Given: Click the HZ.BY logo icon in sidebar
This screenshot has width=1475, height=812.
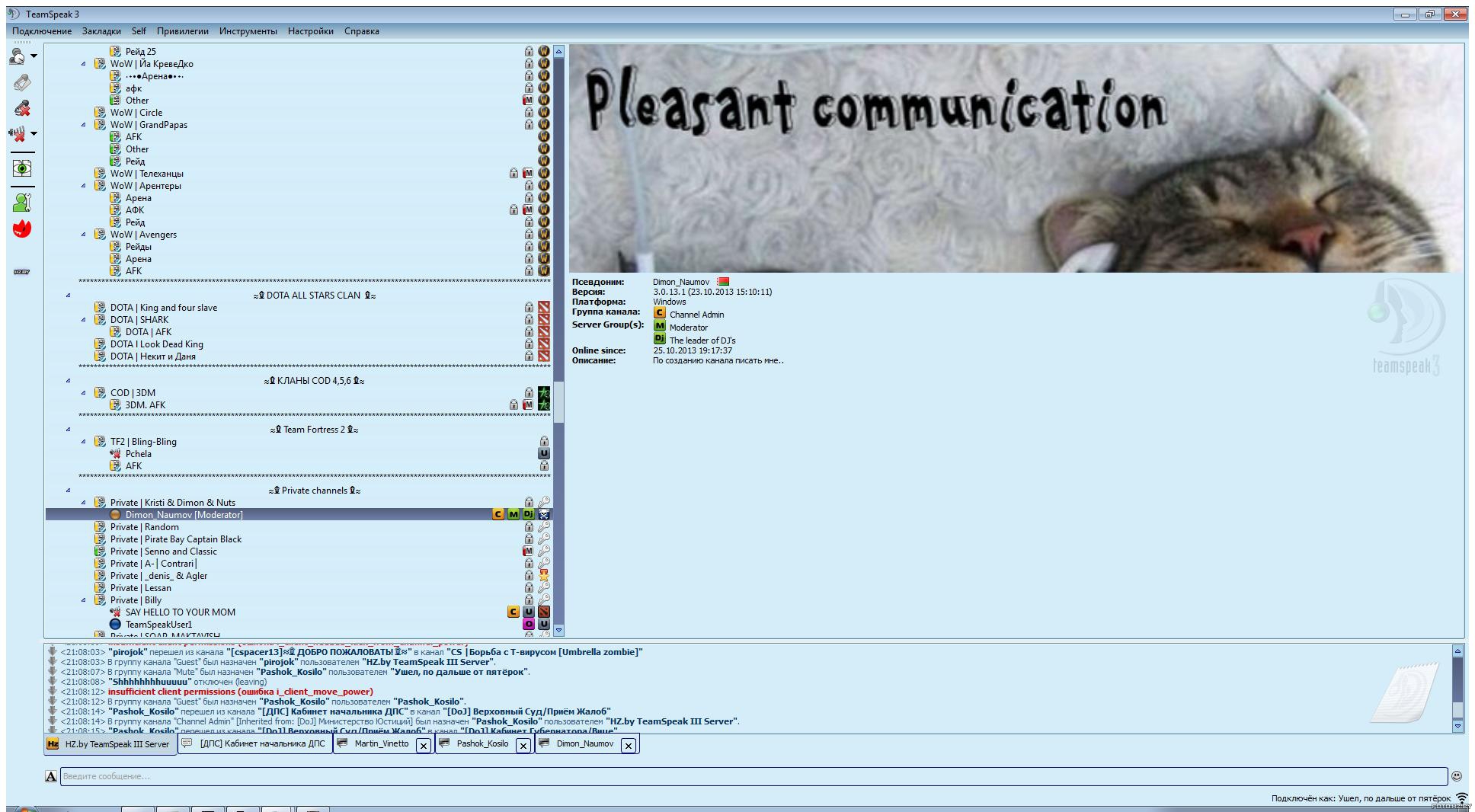Looking at the screenshot, I should pyautogui.click(x=22, y=272).
